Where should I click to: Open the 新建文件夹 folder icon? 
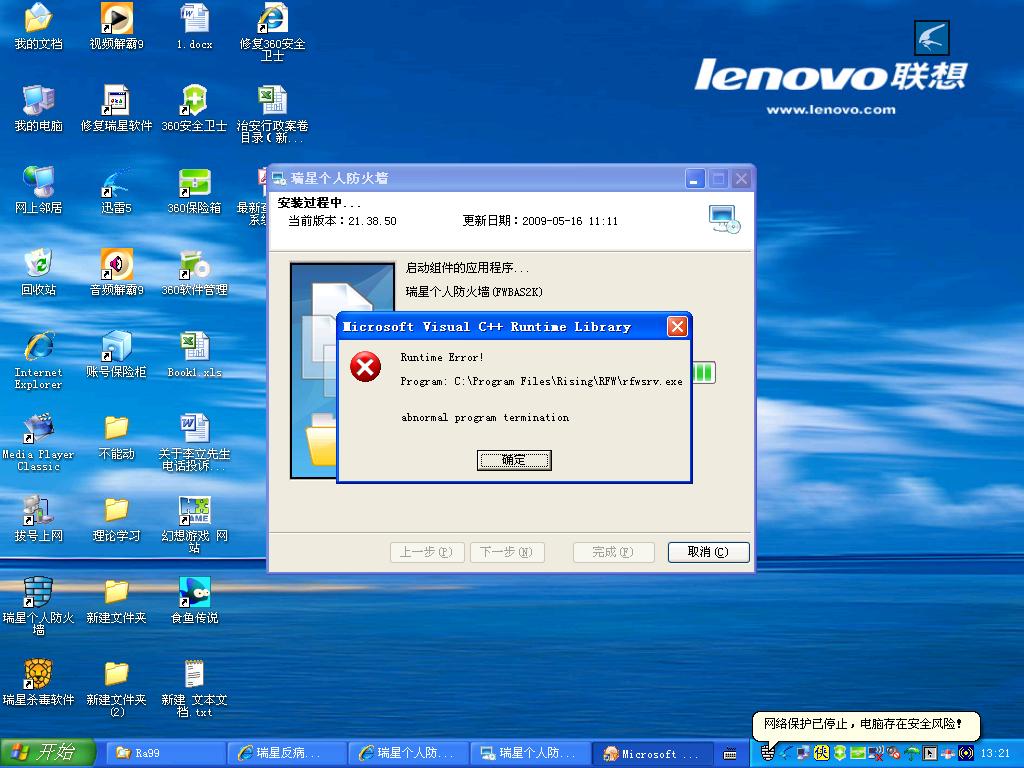pyautogui.click(x=116, y=600)
